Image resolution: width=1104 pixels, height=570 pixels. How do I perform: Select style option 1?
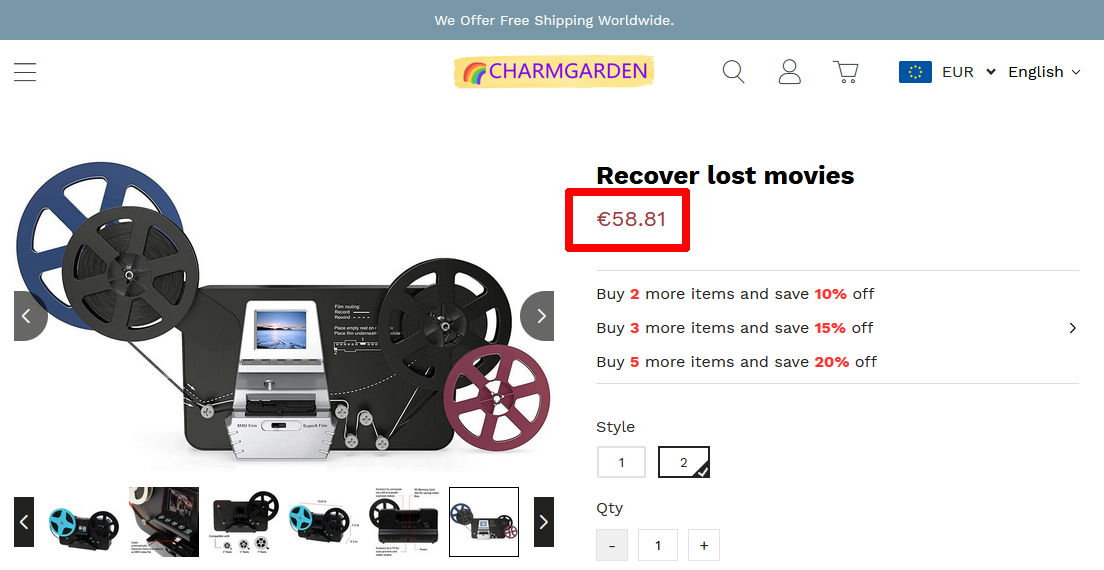(621, 462)
